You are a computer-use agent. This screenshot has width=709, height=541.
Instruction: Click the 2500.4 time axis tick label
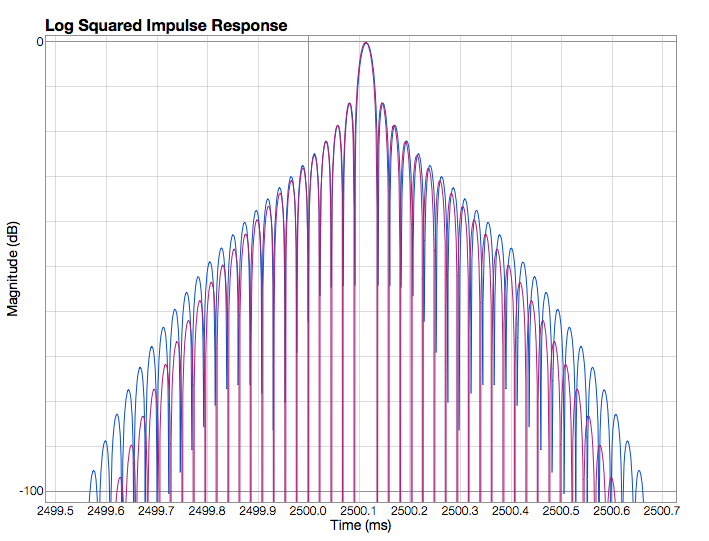(510, 511)
